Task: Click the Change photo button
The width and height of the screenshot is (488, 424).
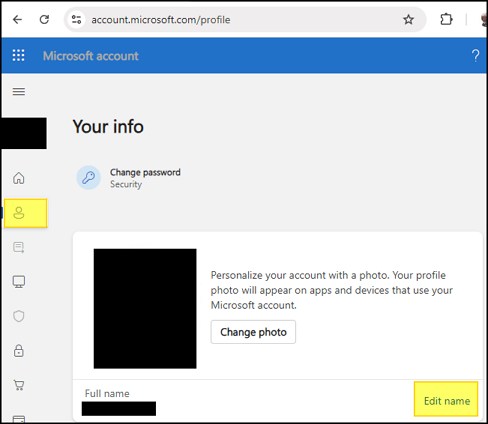Action: 253,332
